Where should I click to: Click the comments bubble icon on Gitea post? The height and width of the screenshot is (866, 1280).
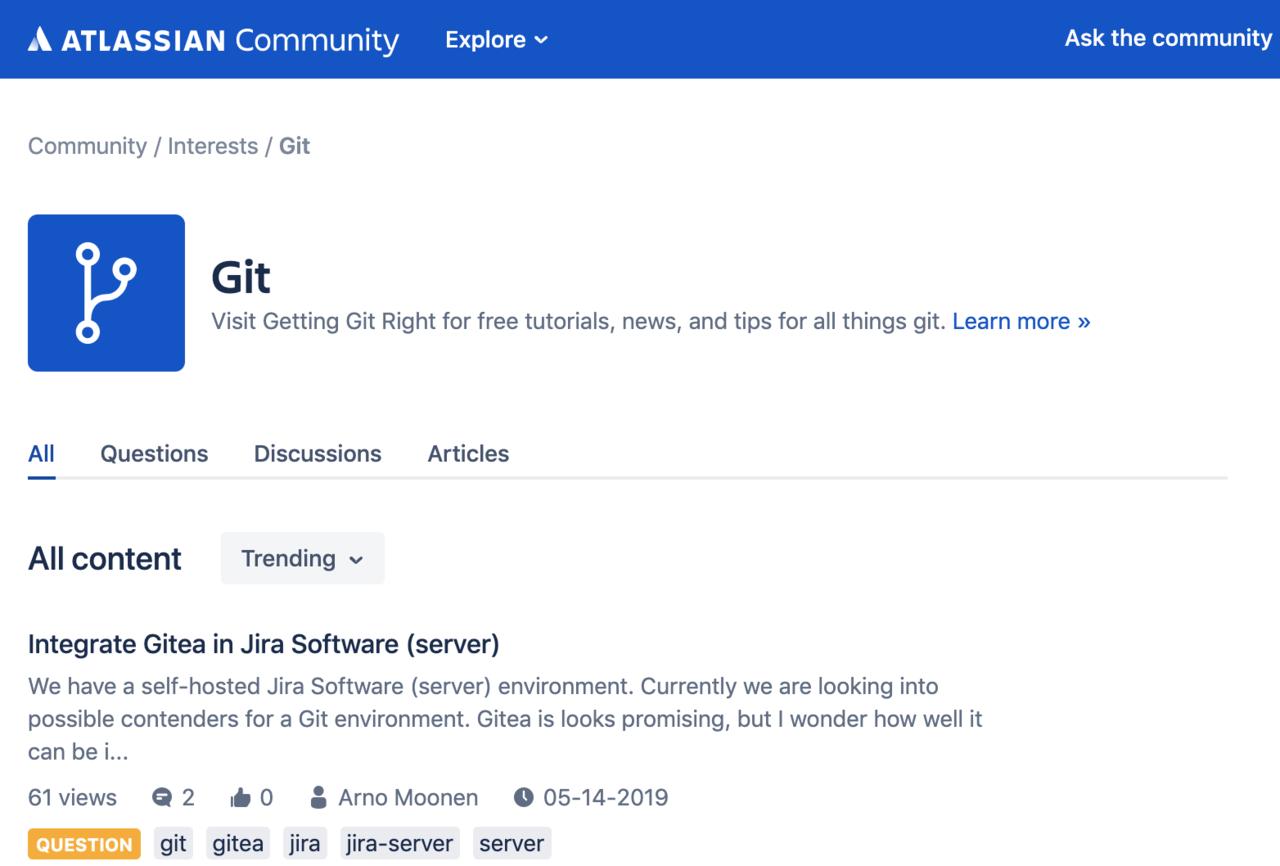161,798
